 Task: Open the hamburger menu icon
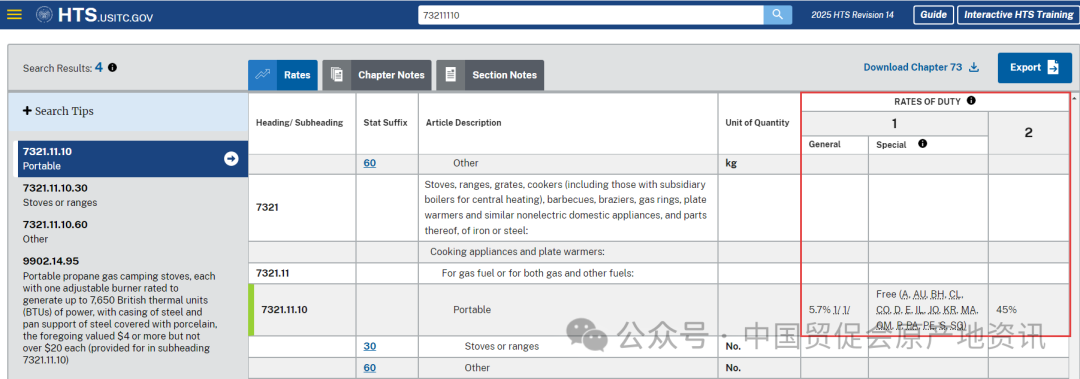point(14,14)
